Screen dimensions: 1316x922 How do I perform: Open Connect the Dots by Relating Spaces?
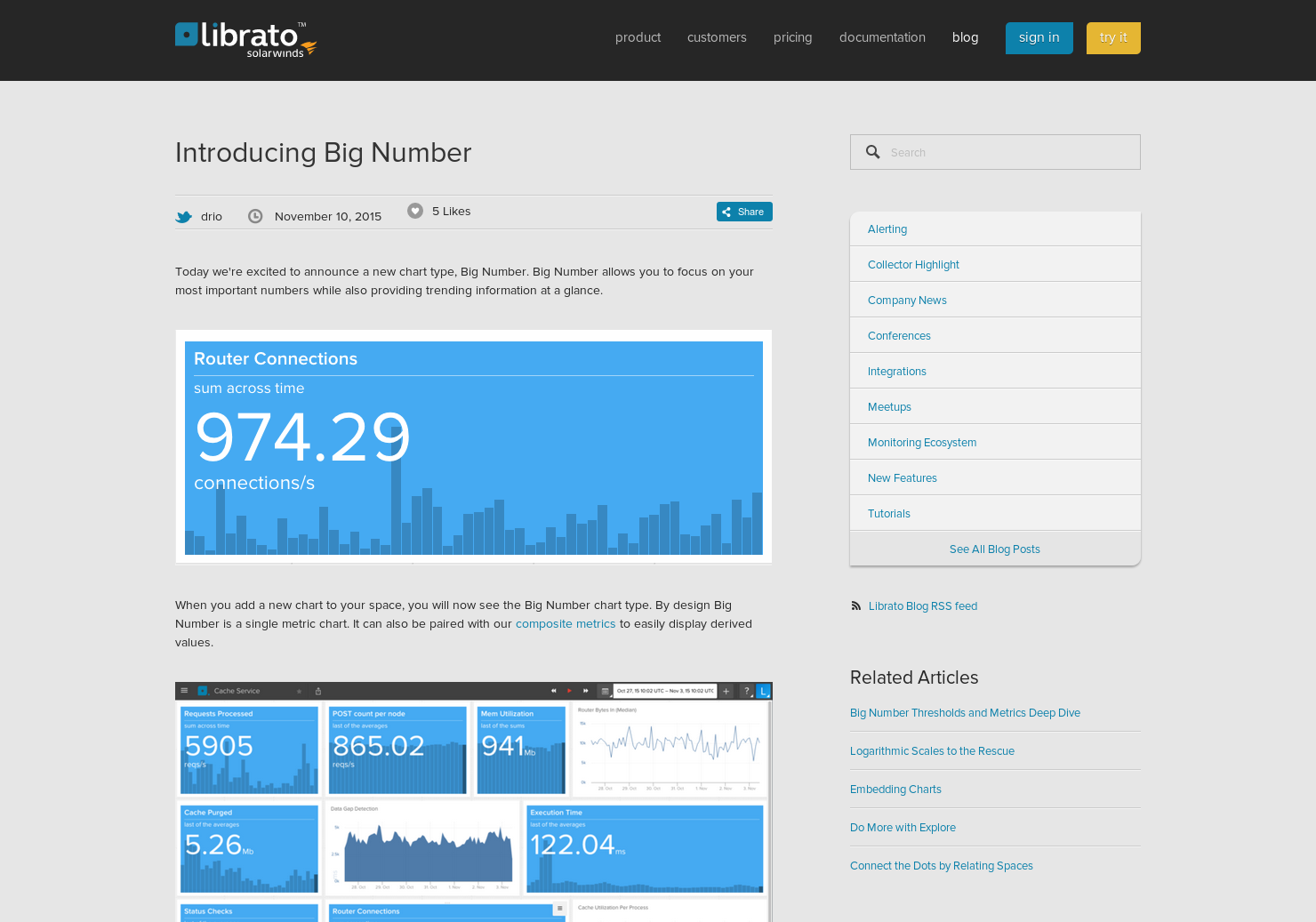coord(942,866)
